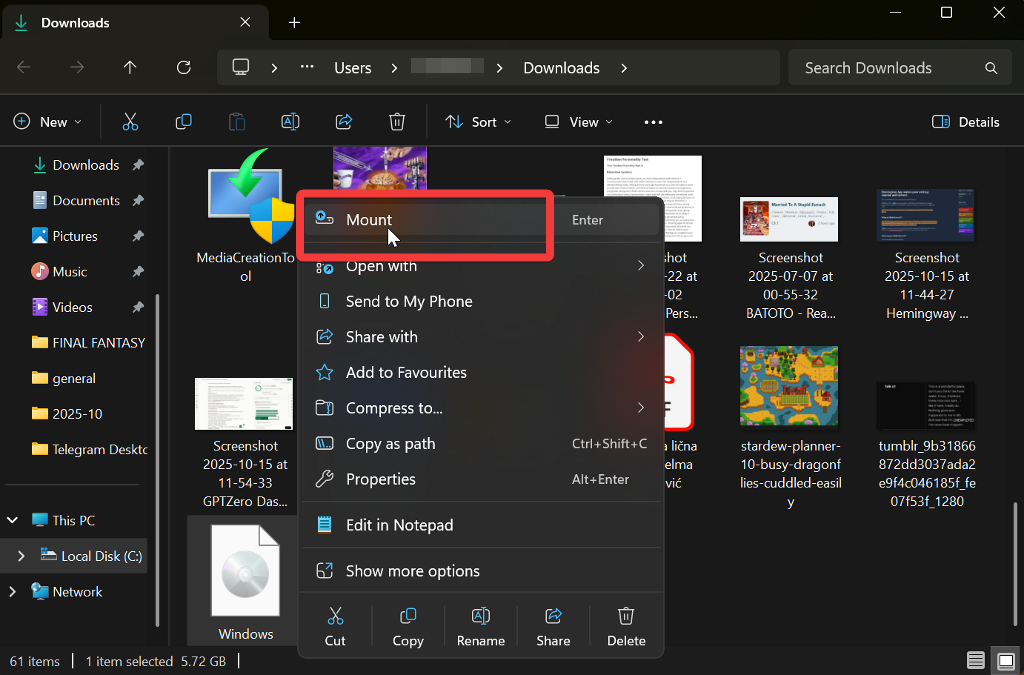Refresh the Downloads folder view
Viewport: 1024px width, 675px height.
pyautogui.click(x=183, y=68)
